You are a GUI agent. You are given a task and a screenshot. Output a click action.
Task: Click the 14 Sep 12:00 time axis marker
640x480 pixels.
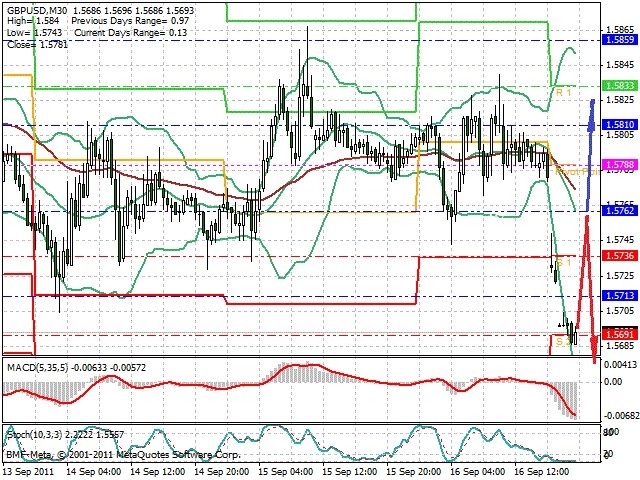pos(158,472)
